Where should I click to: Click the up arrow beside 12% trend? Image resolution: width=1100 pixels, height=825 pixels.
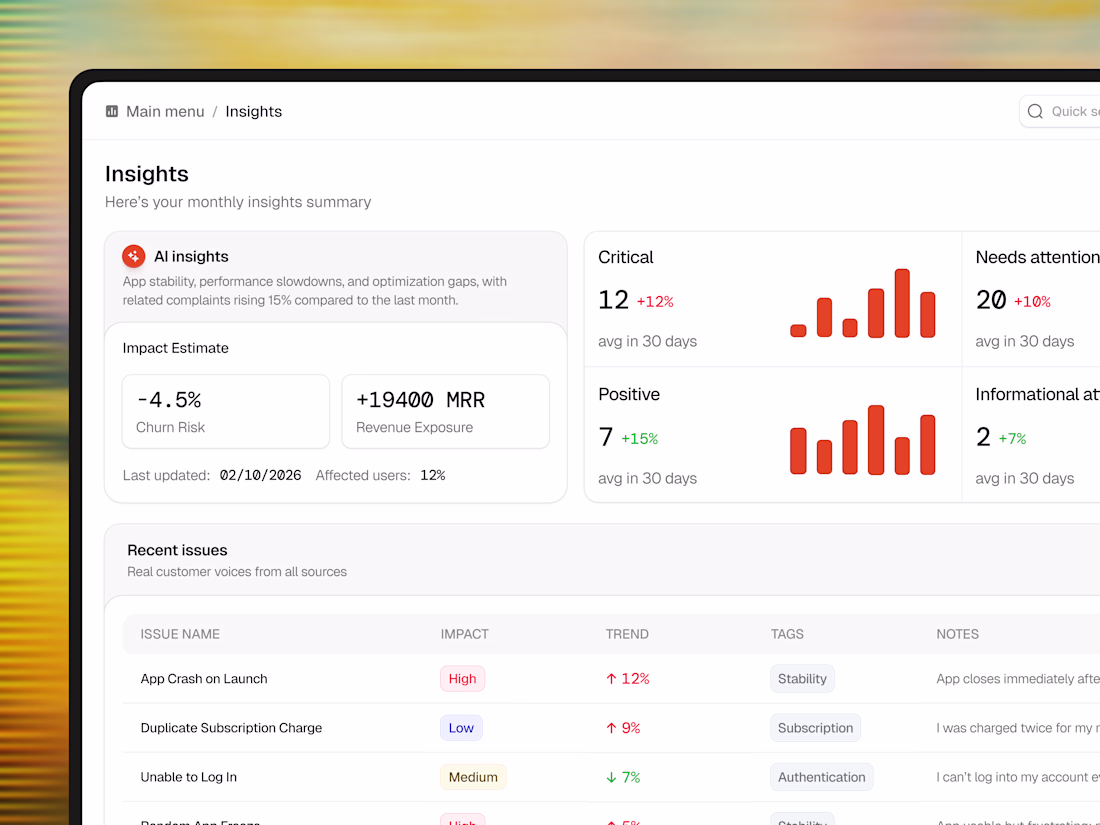pos(611,679)
